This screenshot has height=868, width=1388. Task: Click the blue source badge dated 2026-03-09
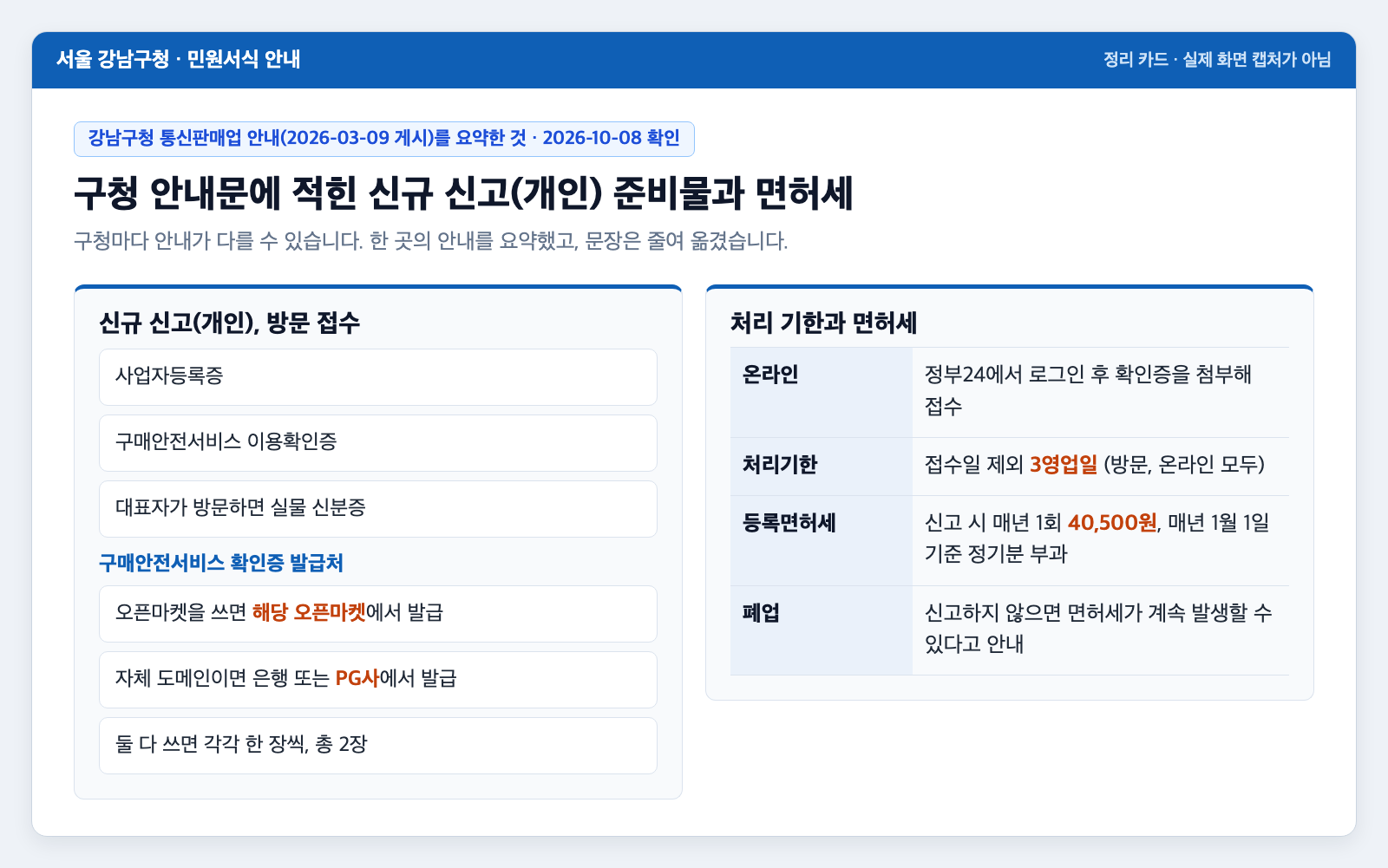[x=384, y=139]
